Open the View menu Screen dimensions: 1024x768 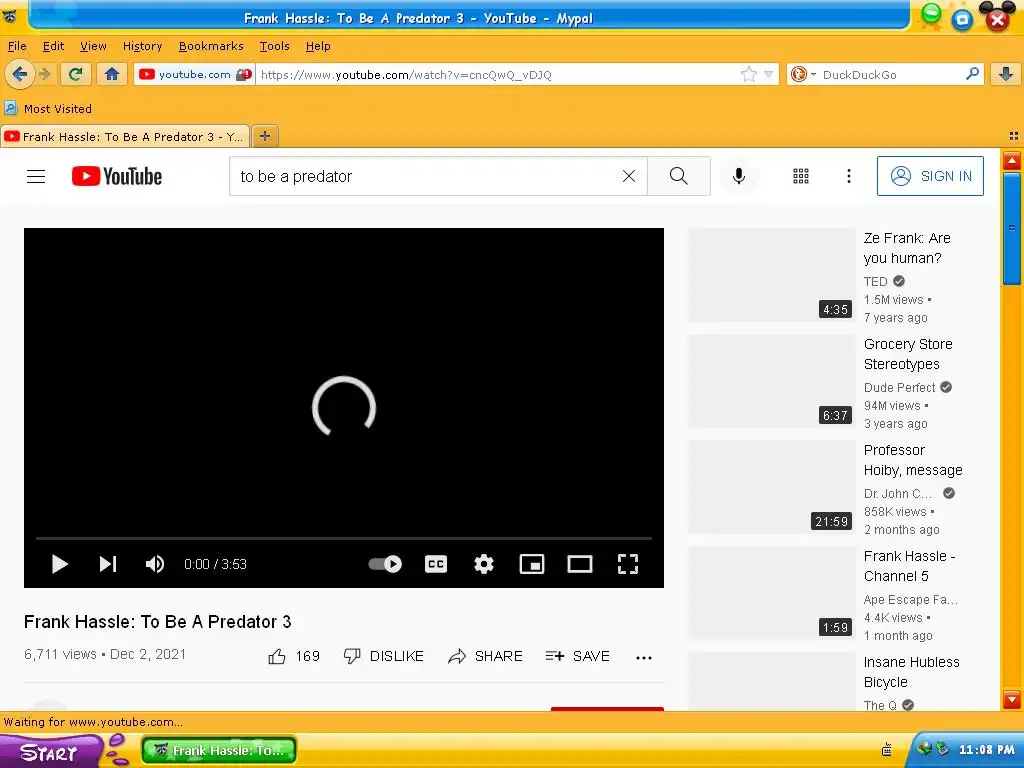(x=93, y=46)
